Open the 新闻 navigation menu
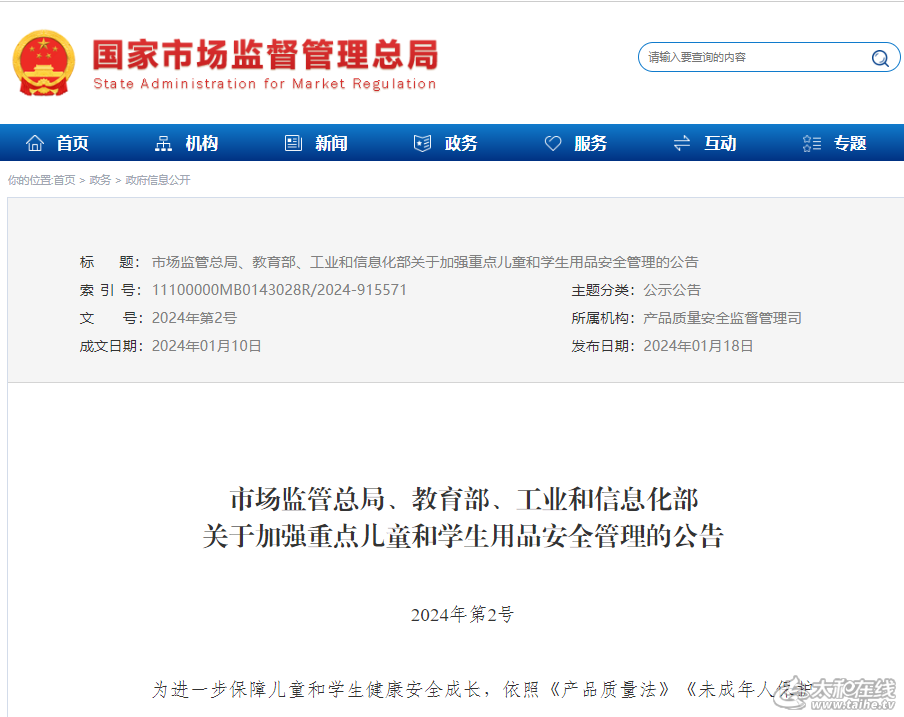This screenshot has height=717, width=904. [332, 143]
